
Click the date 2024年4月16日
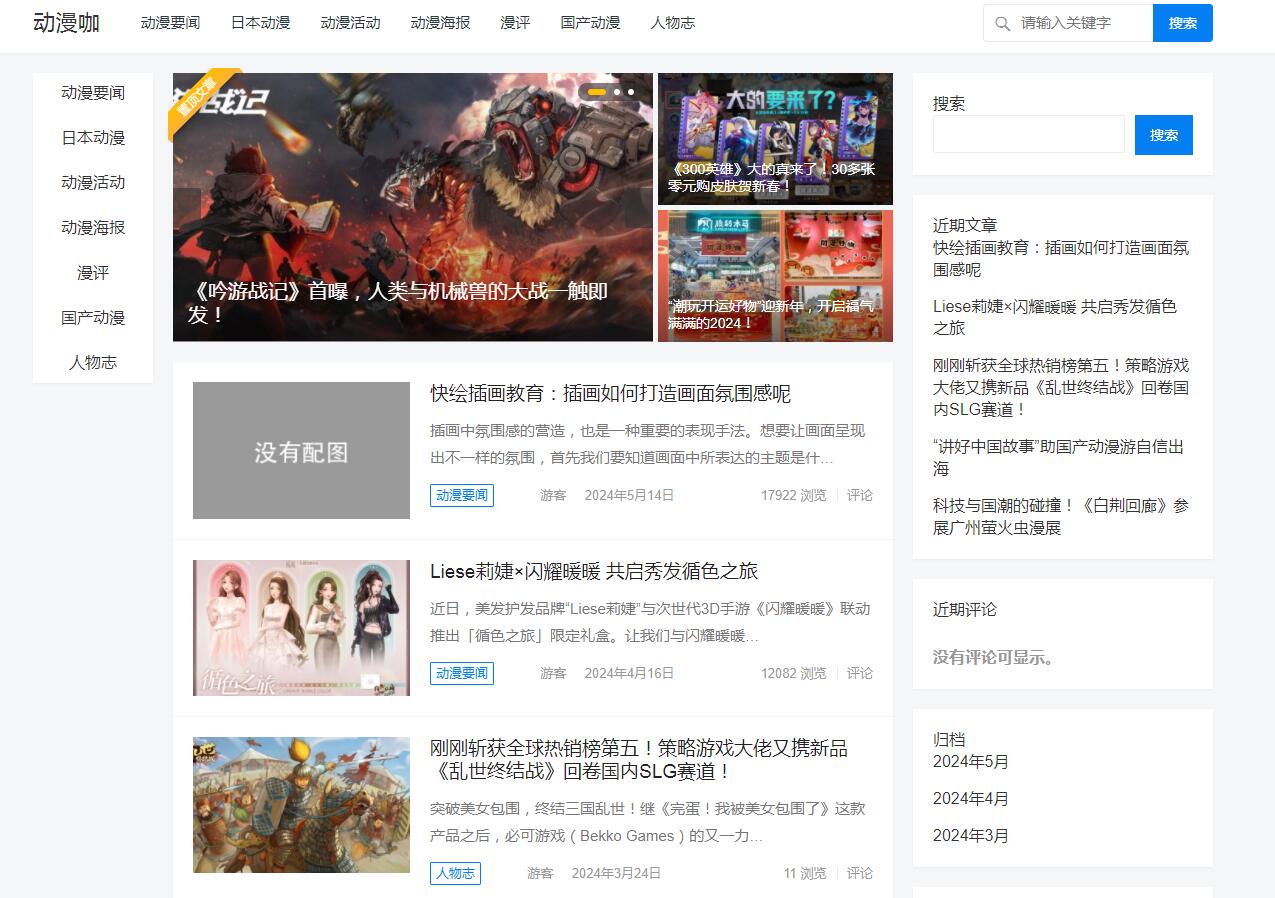(x=629, y=673)
